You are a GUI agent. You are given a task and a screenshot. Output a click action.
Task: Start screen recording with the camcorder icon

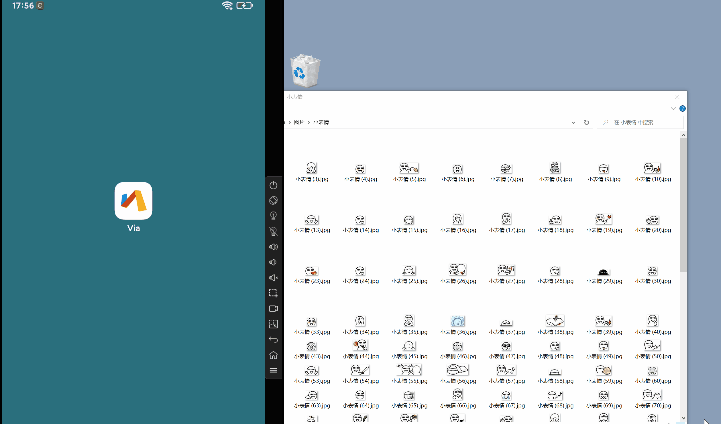tap(273, 309)
